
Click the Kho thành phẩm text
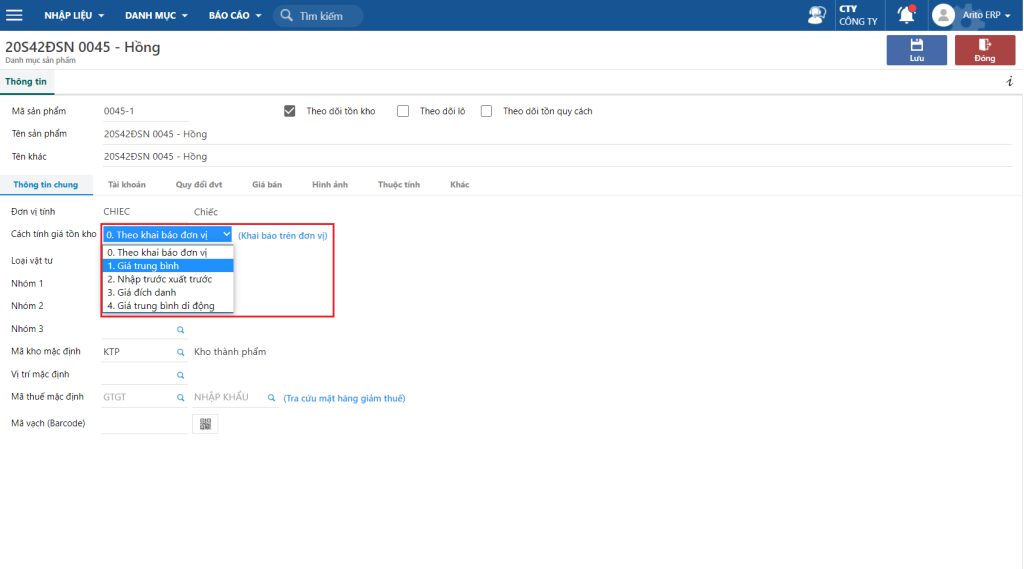tap(230, 352)
